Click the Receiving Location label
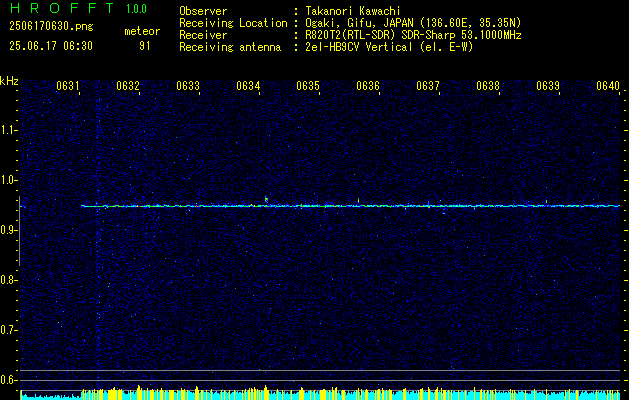This screenshot has width=629, height=400. click(x=233, y=23)
